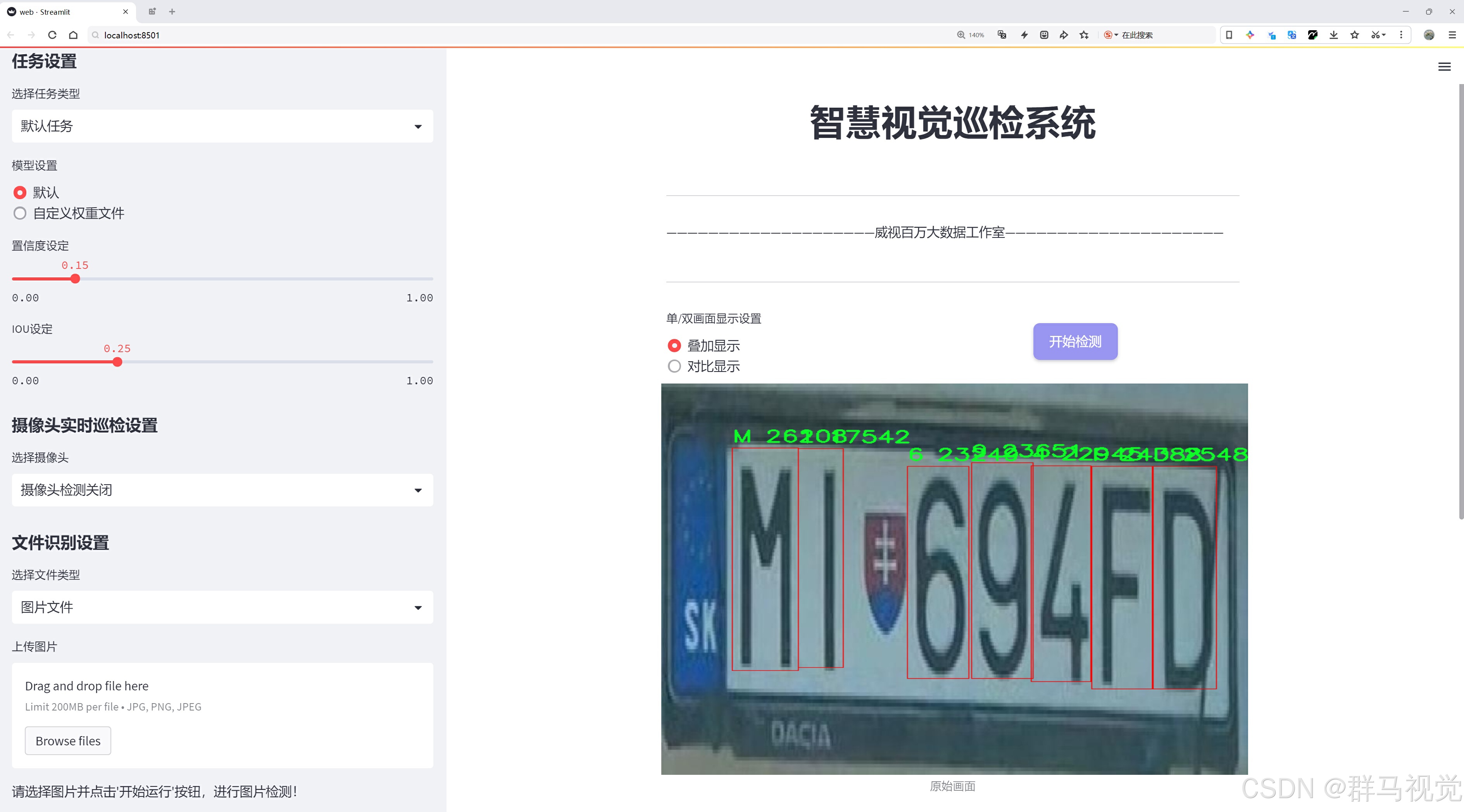Click the 开始检测 button
Viewport: 1464px width, 812px height.
point(1075,341)
